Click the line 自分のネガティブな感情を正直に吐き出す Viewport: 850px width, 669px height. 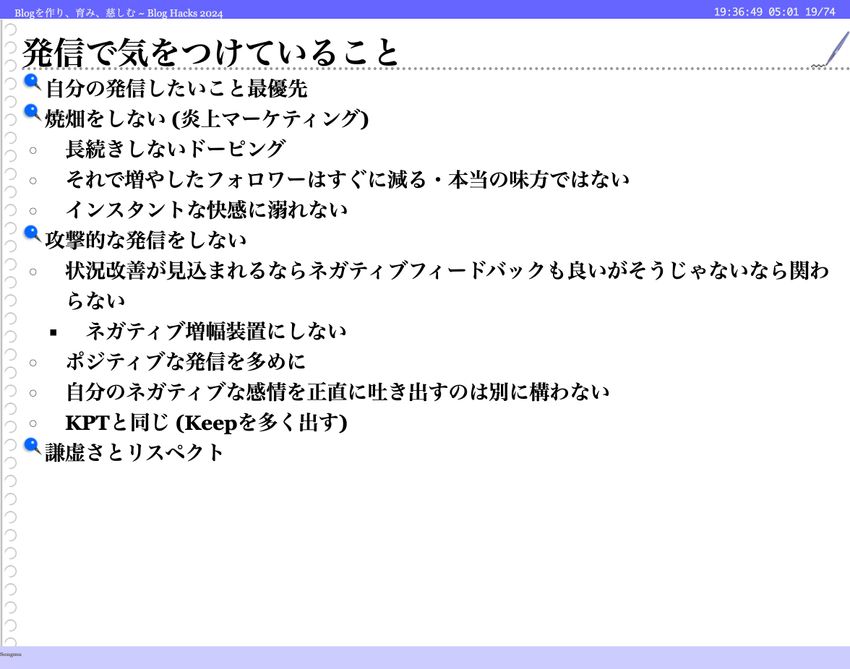[337, 392]
